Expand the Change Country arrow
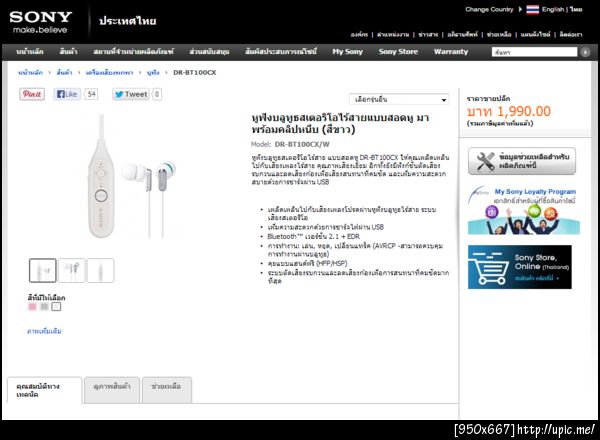The width and height of the screenshot is (600, 440). point(520,9)
